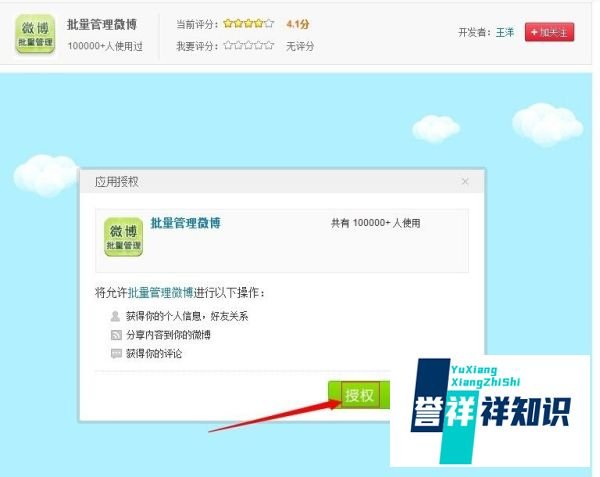Click the 批量管理微博 header title
Screen dimensions: 600x477
click(102, 24)
